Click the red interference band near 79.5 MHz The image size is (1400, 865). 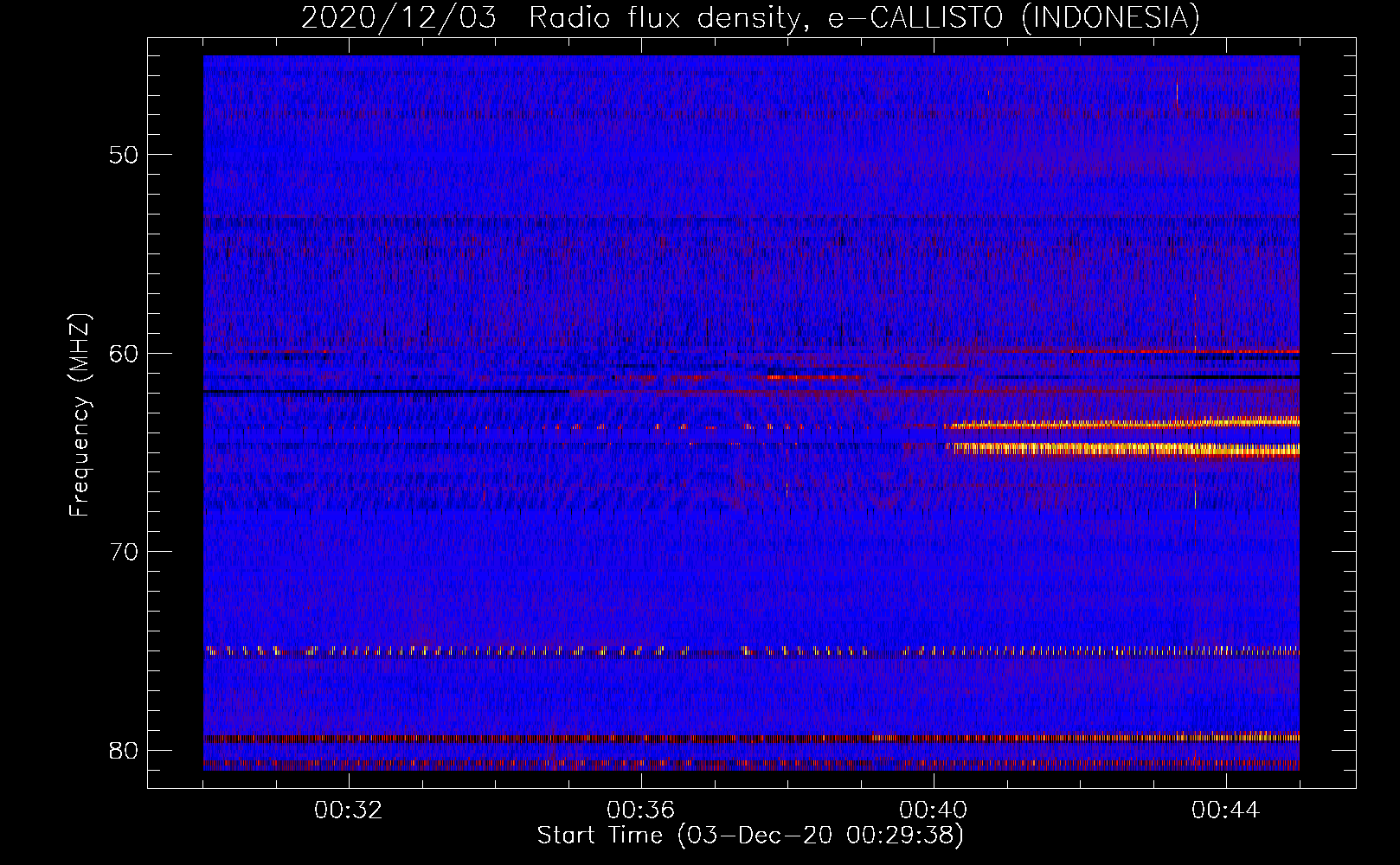pos(751,738)
